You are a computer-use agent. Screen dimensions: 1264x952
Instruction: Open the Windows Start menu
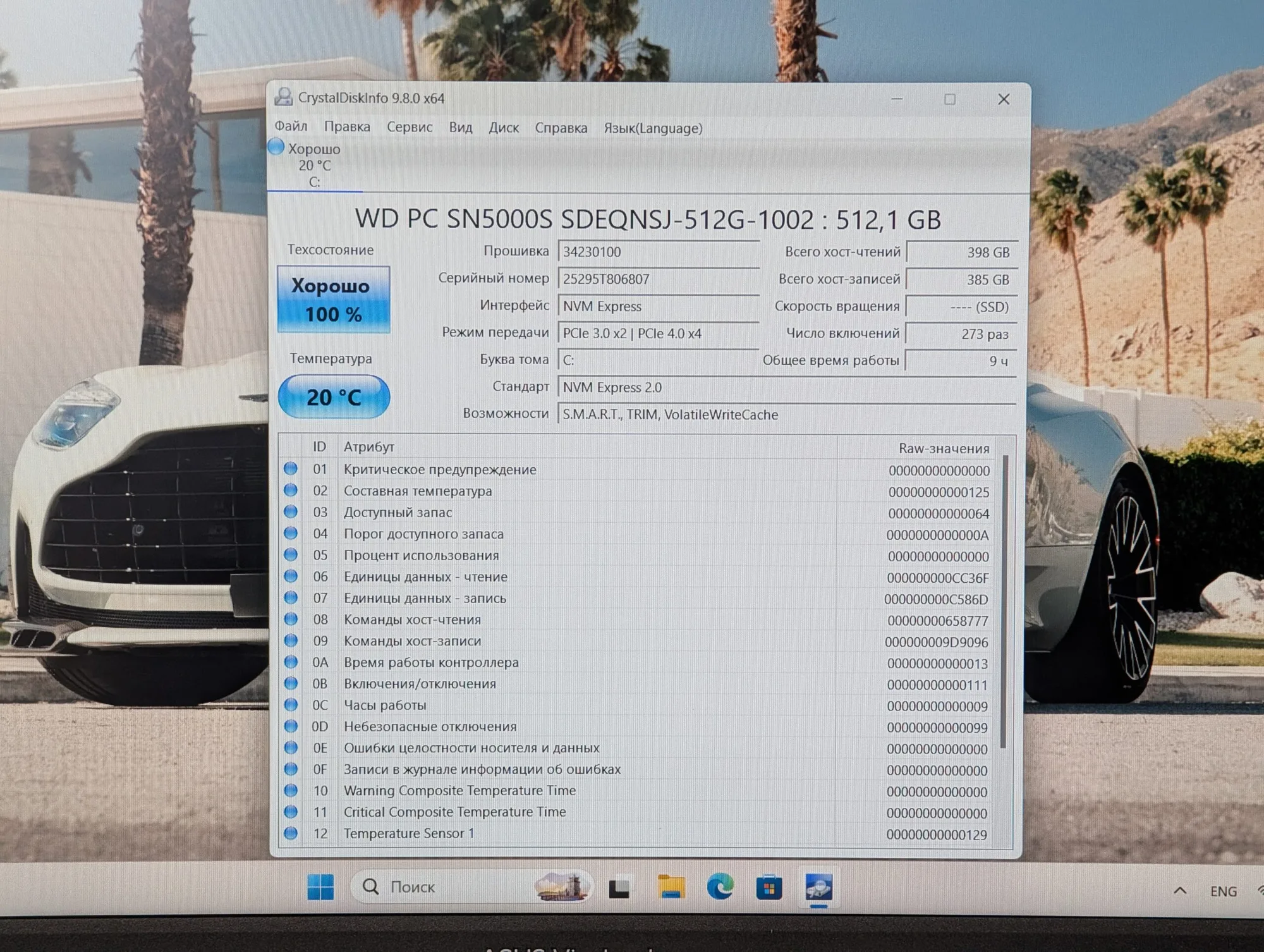pyautogui.click(x=320, y=887)
